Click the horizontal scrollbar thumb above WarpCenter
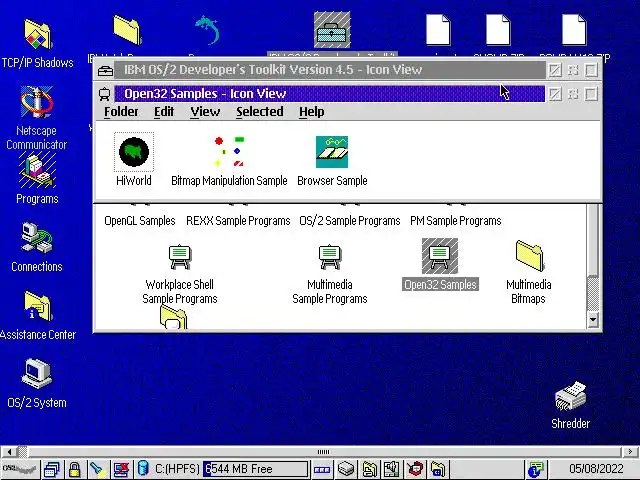Image resolution: width=640 pixels, height=480 pixels. pos(323,451)
